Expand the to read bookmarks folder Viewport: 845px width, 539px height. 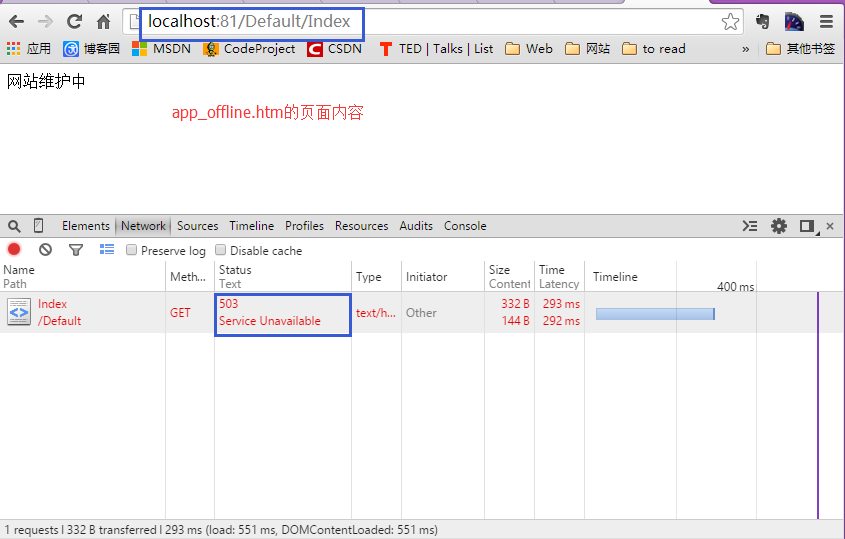click(x=654, y=49)
